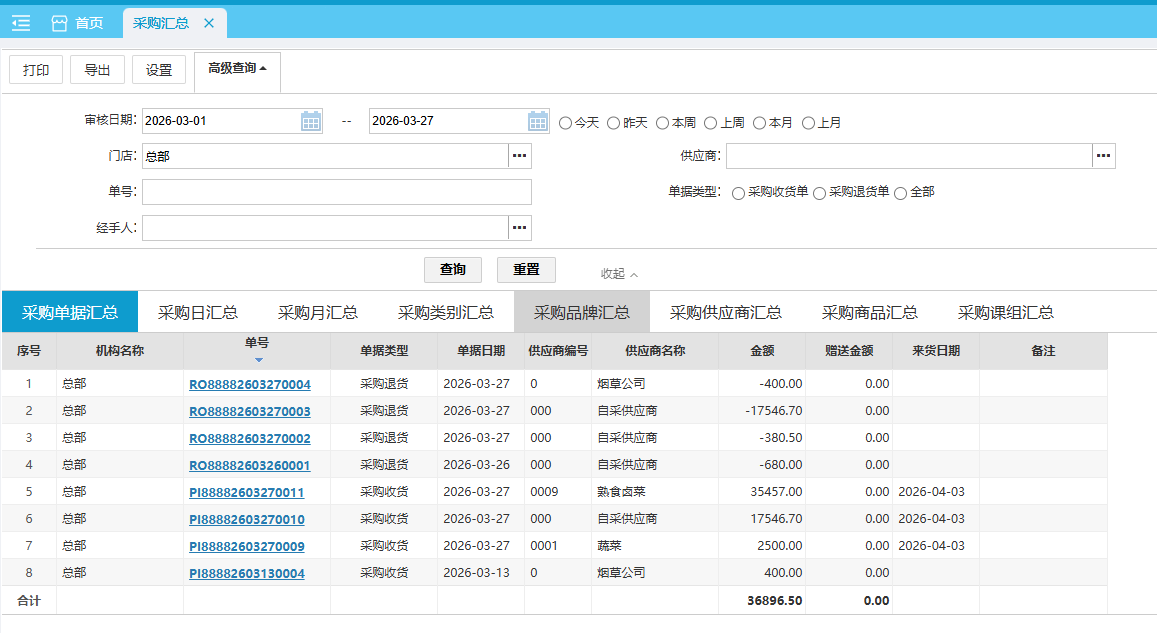Expand the 高级查询 dropdown

click(x=237, y=69)
